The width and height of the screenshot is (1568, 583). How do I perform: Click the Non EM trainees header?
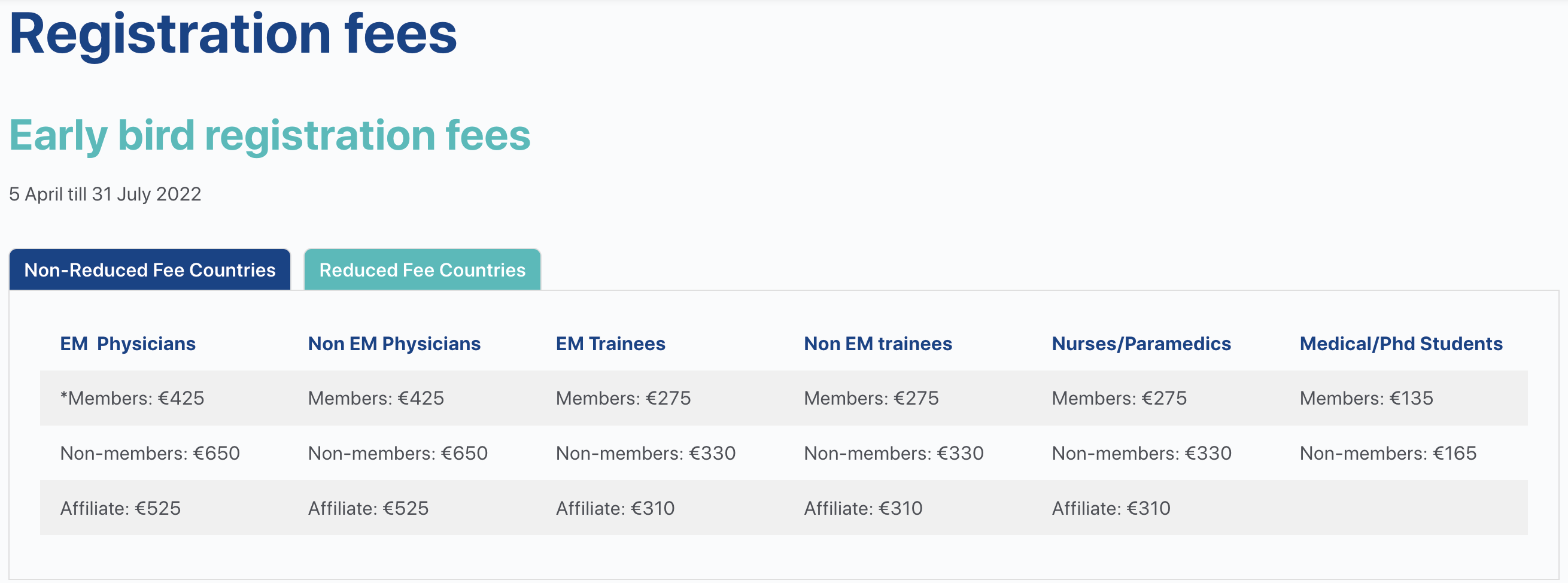tap(878, 344)
